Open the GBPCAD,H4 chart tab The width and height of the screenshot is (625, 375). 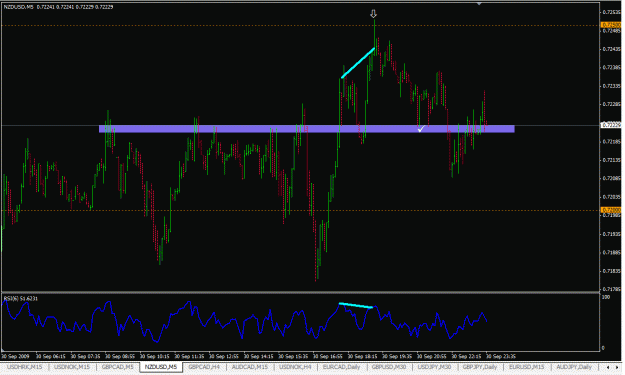[204, 367]
